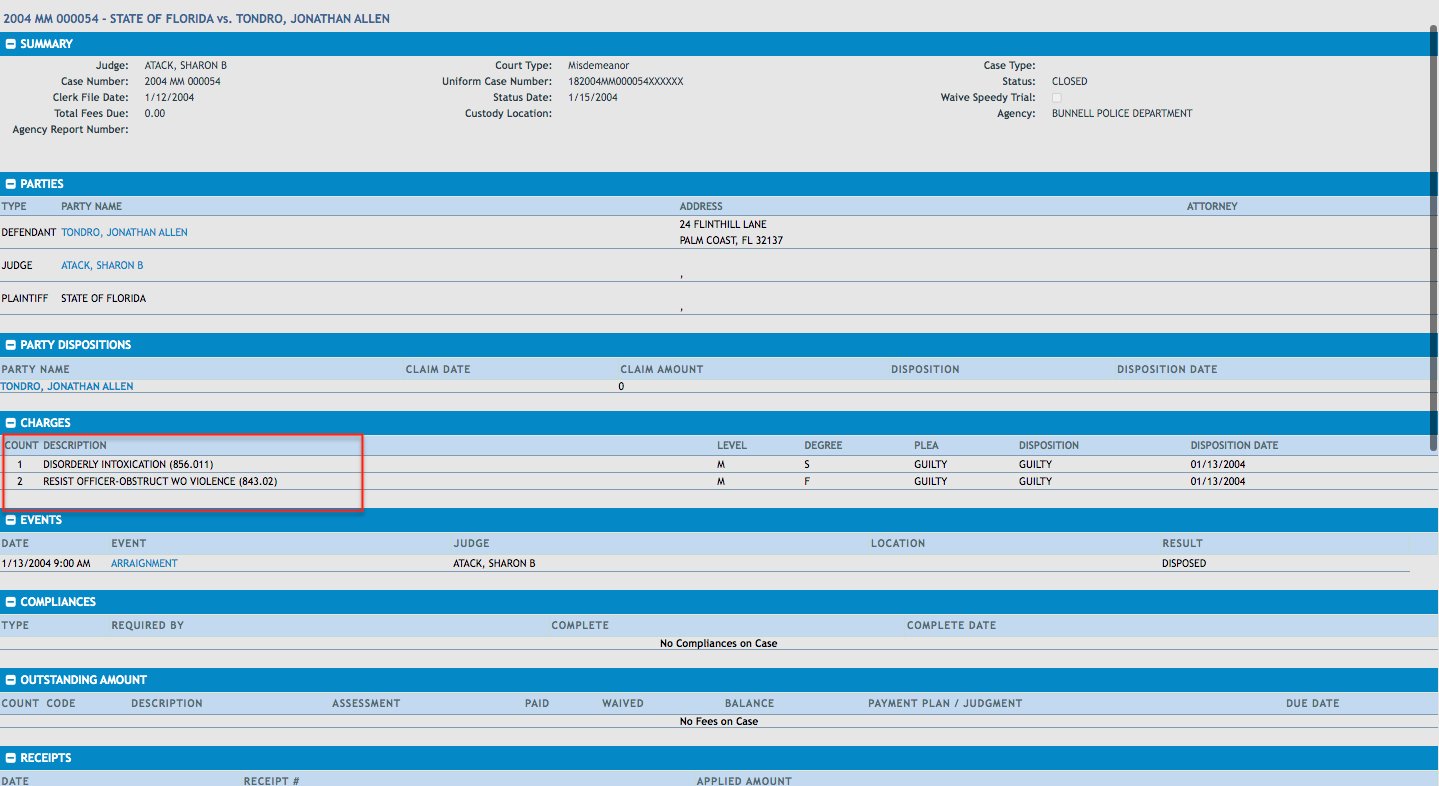Click the address 24 FLINTHILL LANE
The height and width of the screenshot is (786, 1439).
(x=723, y=224)
